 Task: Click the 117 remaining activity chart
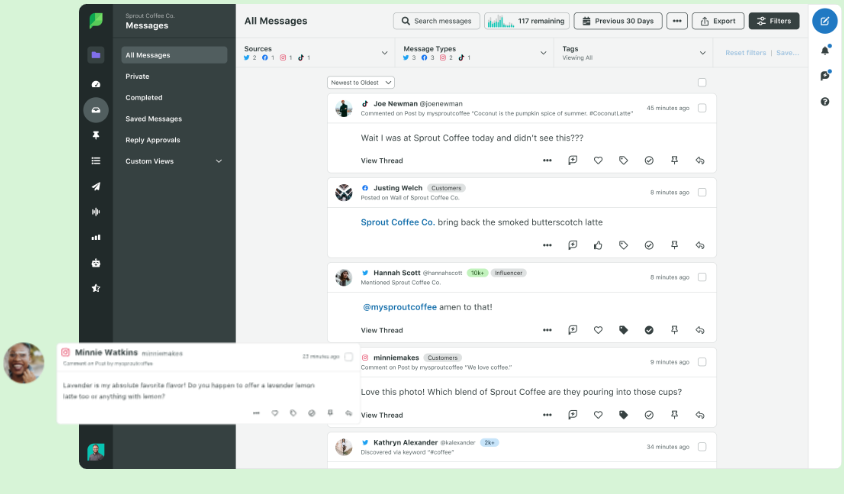pos(527,21)
